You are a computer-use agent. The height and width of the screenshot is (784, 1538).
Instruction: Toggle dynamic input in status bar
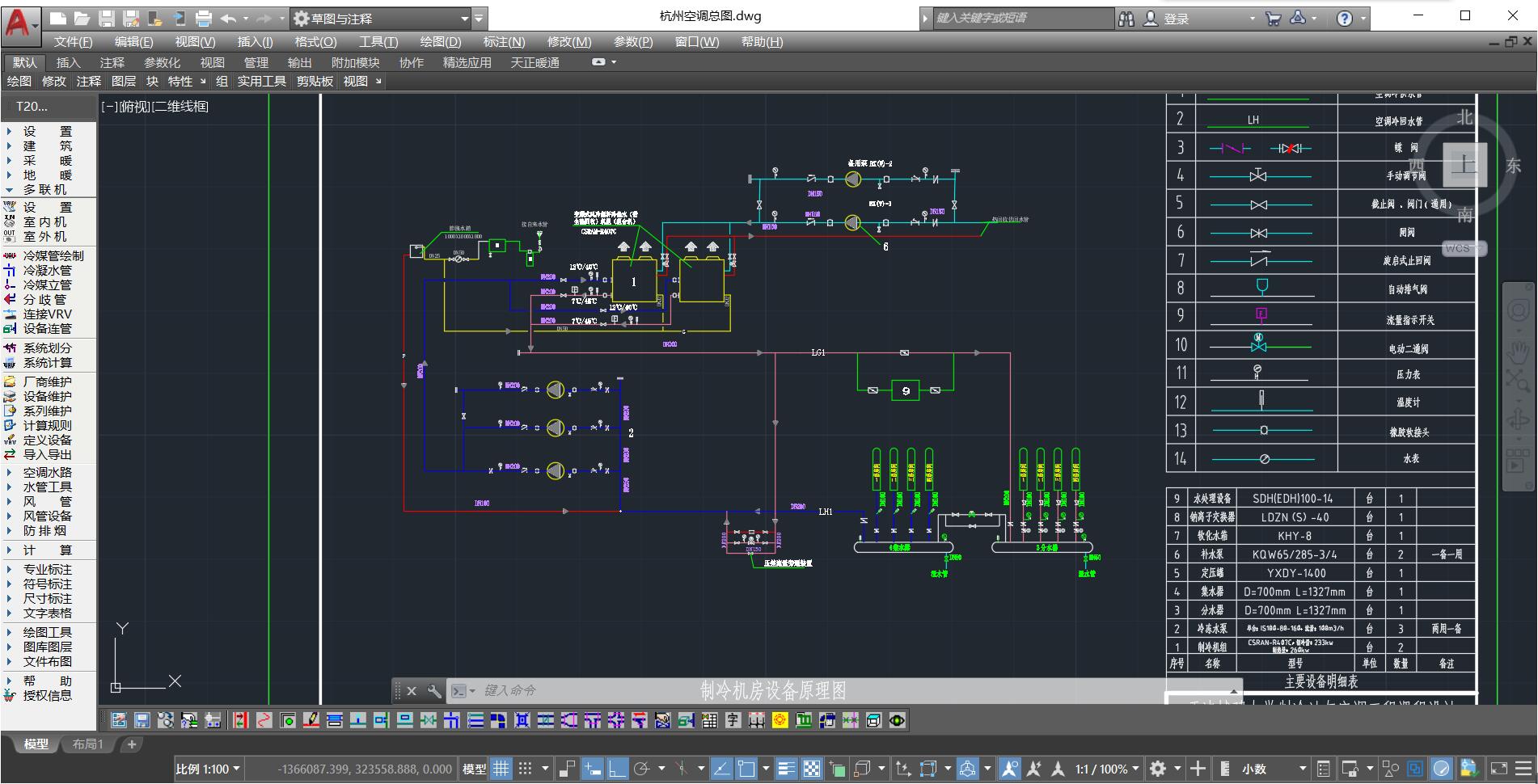(x=593, y=769)
